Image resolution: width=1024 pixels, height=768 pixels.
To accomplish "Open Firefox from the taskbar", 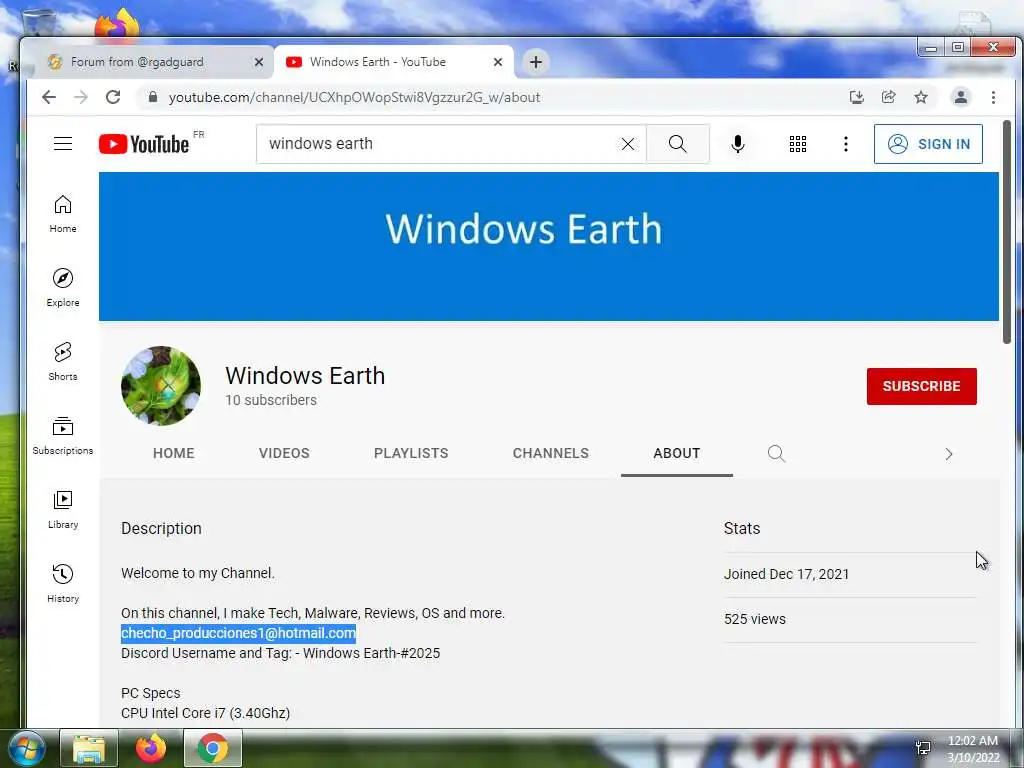I will (150, 748).
